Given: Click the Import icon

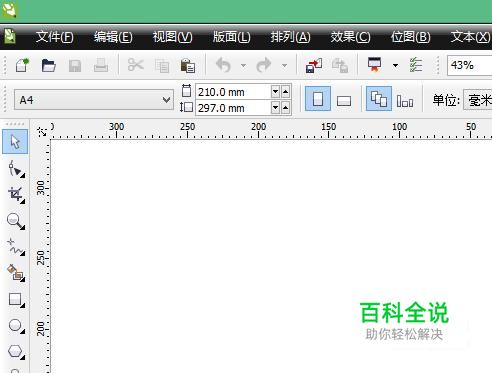Looking at the screenshot, I should [314, 65].
